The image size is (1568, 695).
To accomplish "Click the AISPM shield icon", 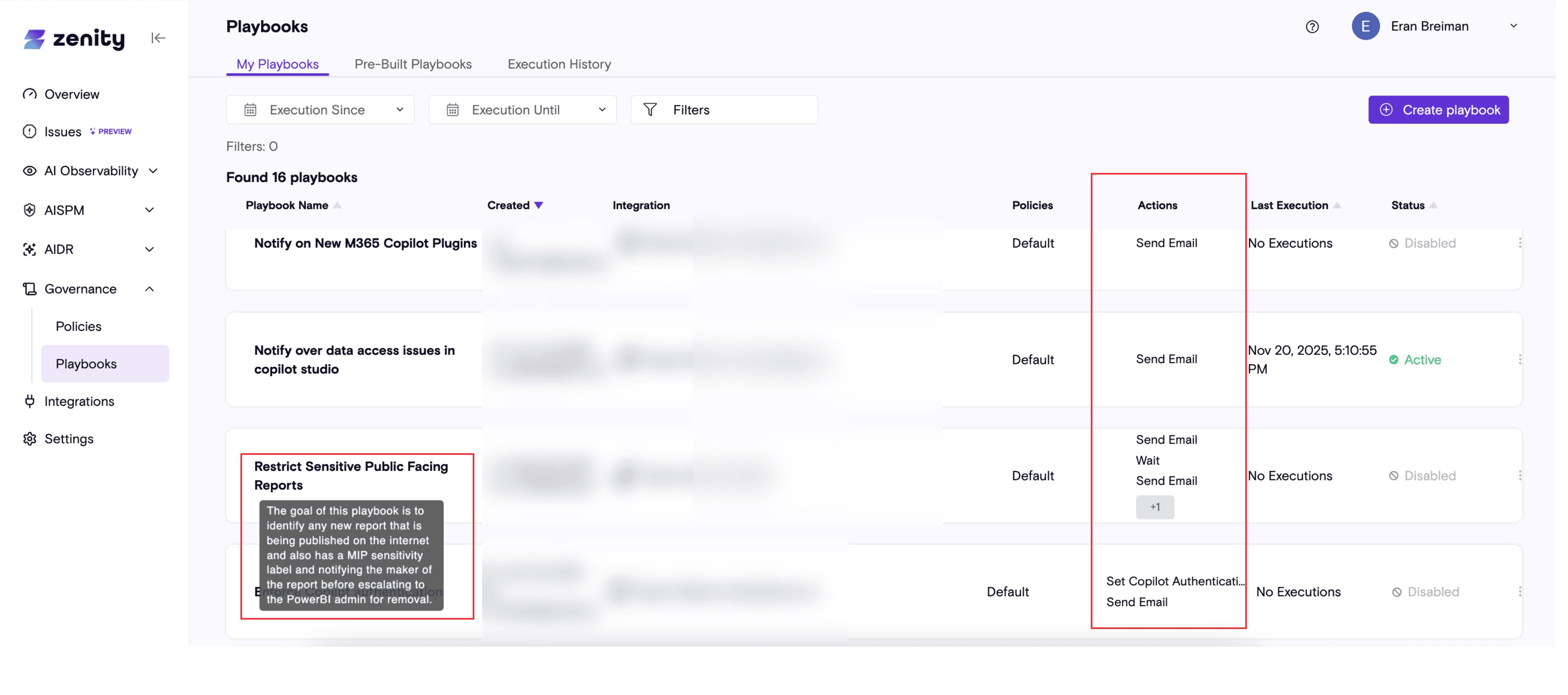I will 29,210.
